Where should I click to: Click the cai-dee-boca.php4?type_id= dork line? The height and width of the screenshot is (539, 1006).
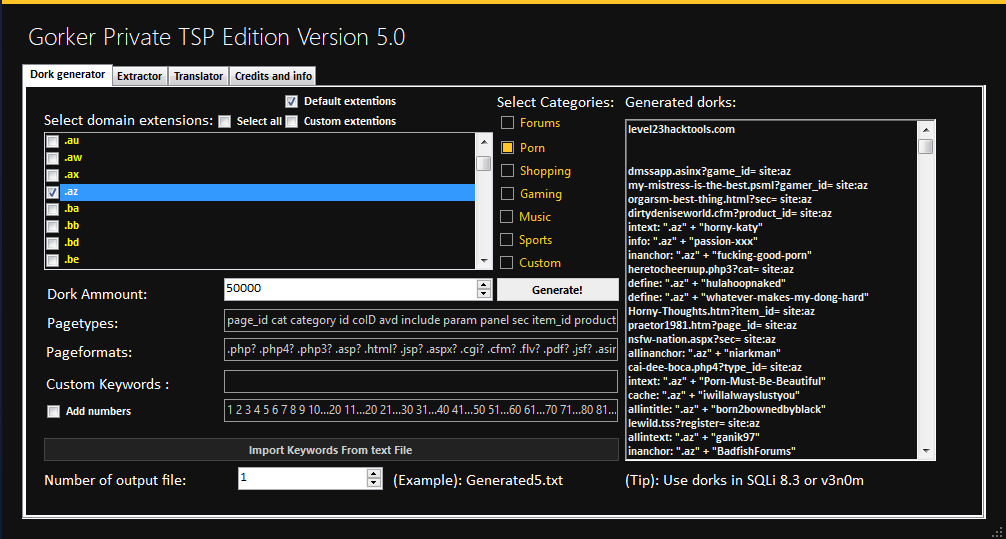point(715,368)
